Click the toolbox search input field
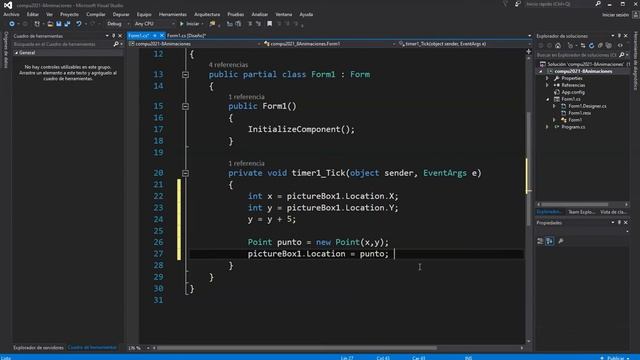 (x=62, y=44)
